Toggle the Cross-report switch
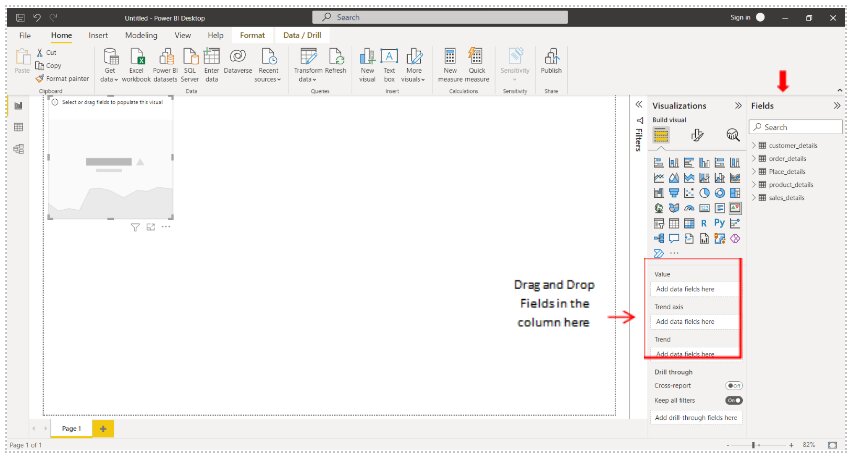The image size is (852, 459). 734,385
